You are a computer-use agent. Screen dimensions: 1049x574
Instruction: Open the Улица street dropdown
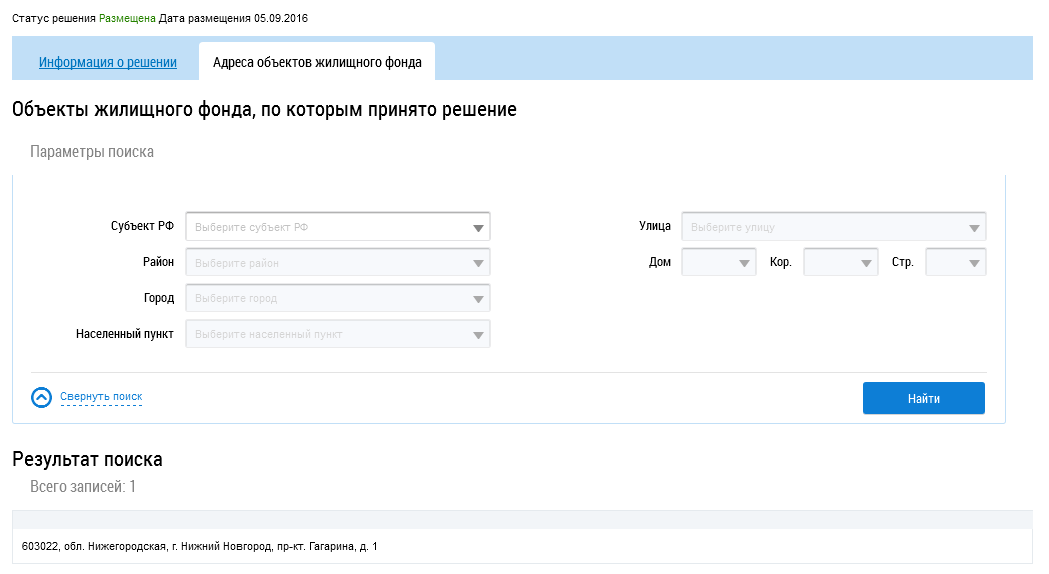974,228
